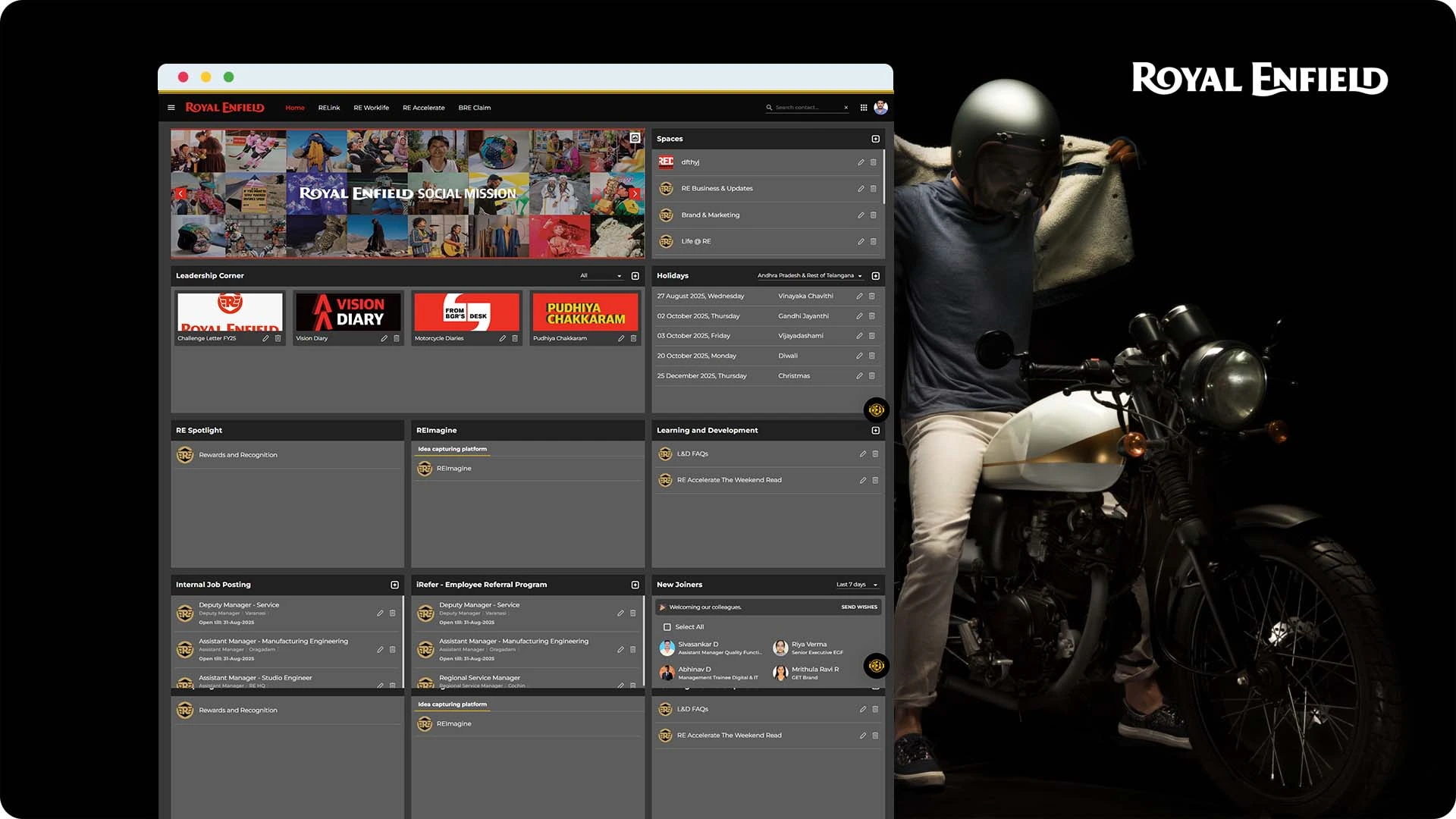The width and height of the screenshot is (1456, 819).
Task: Delete the 'Brand & Marketing' space via trash icon
Action: pos(874,215)
